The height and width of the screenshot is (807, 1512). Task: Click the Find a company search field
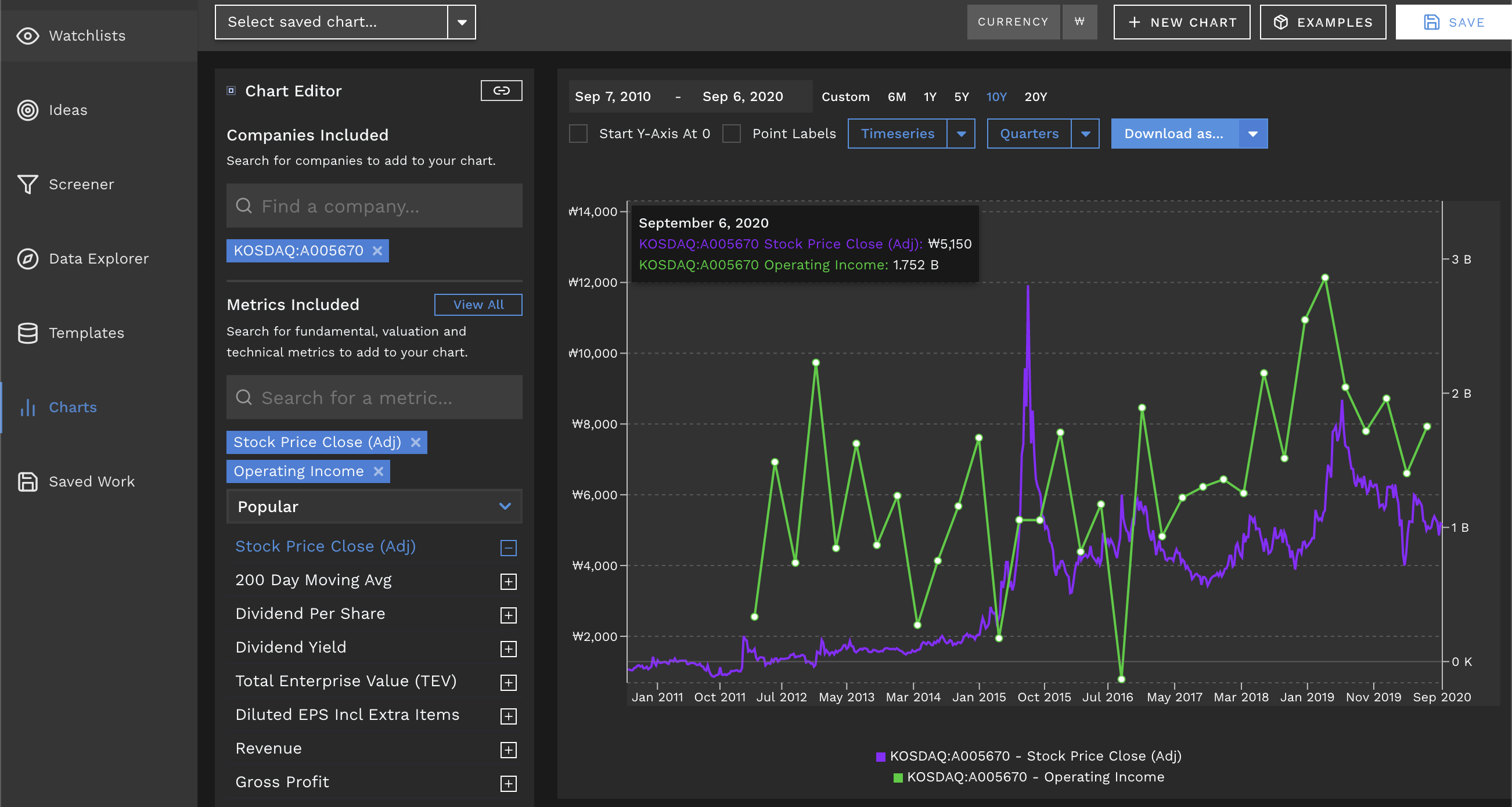pyautogui.click(x=374, y=206)
